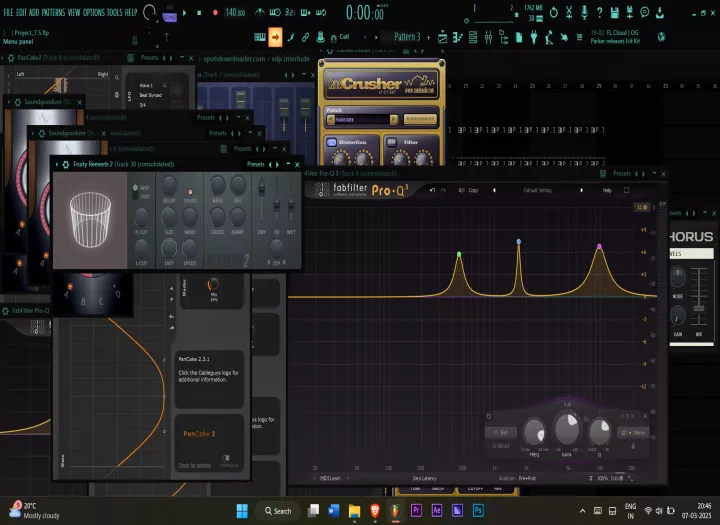This screenshot has height=525, width=720.
Task: Select the blue EQ band node
Action: coord(518,241)
